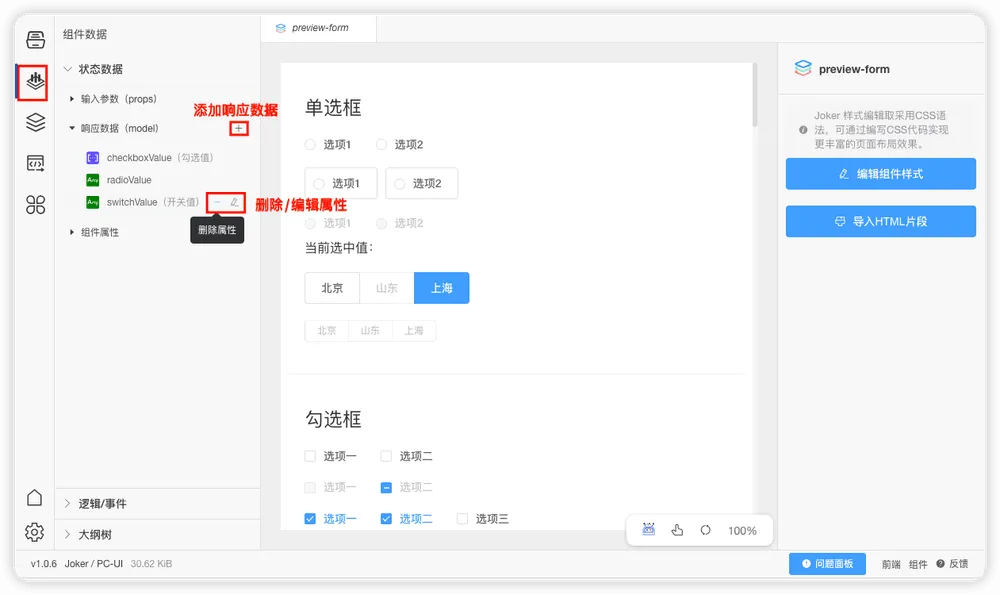Select the hand pointer tool in preview toolbar
Image resolution: width=1000 pixels, height=595 pixels.
pyautogui.click(x=677, y=530)
